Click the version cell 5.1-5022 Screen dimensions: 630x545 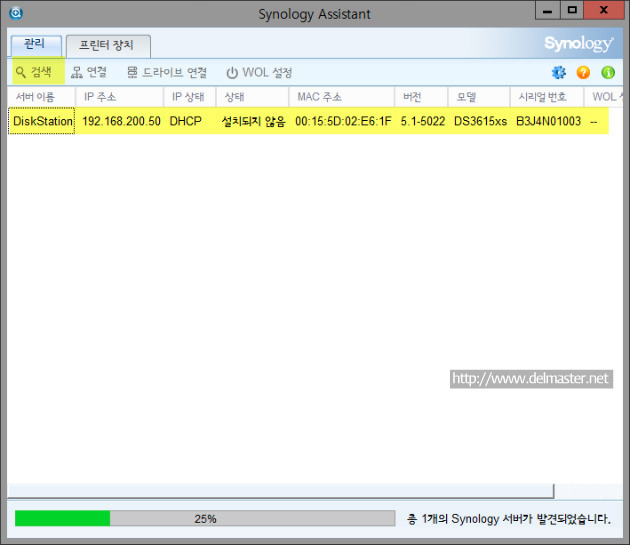tap(423, 121)
